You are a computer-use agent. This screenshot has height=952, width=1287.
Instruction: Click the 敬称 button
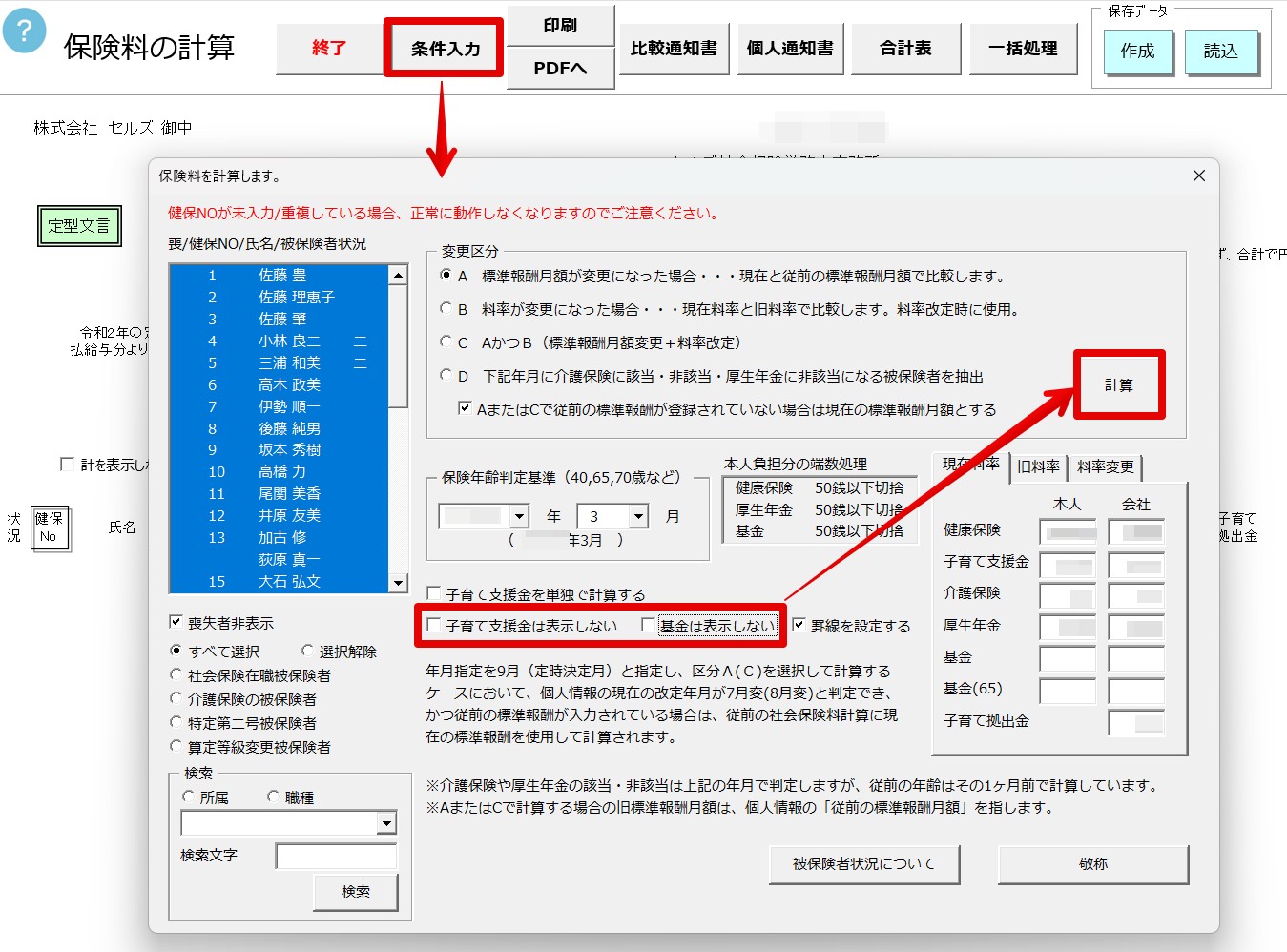[x=1093, y=864]
